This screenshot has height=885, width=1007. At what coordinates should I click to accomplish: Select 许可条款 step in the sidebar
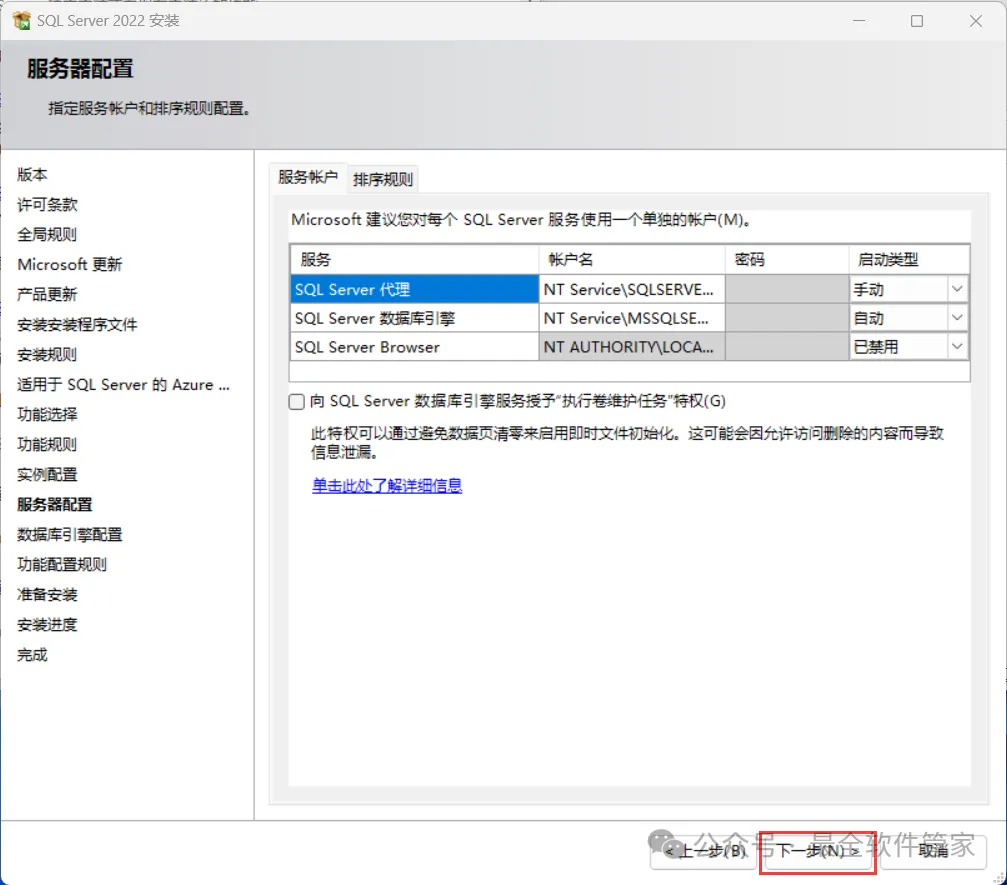(48, 205)
